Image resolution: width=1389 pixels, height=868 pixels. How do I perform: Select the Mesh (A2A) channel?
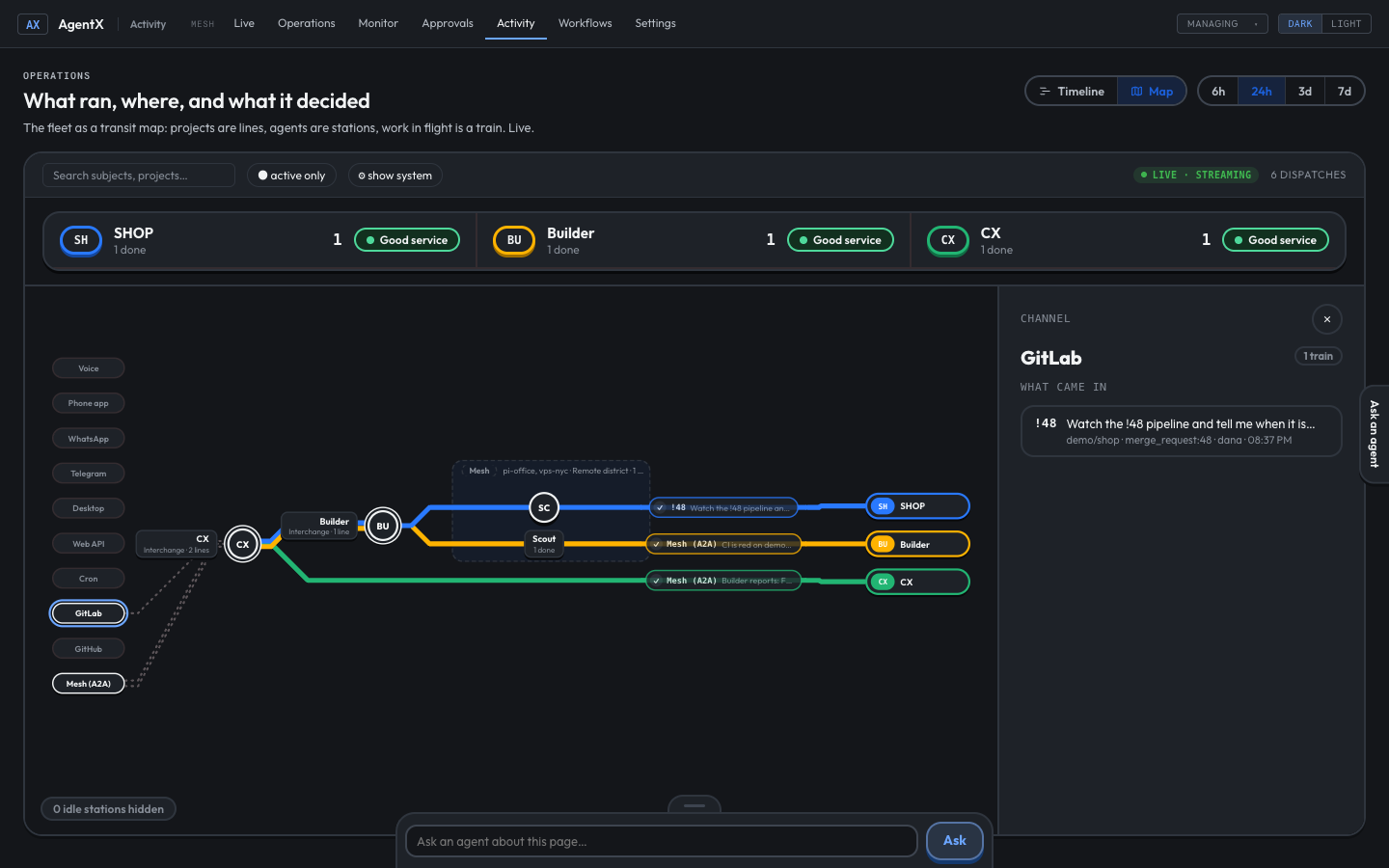pyautogui.click(x=89, y=684)
